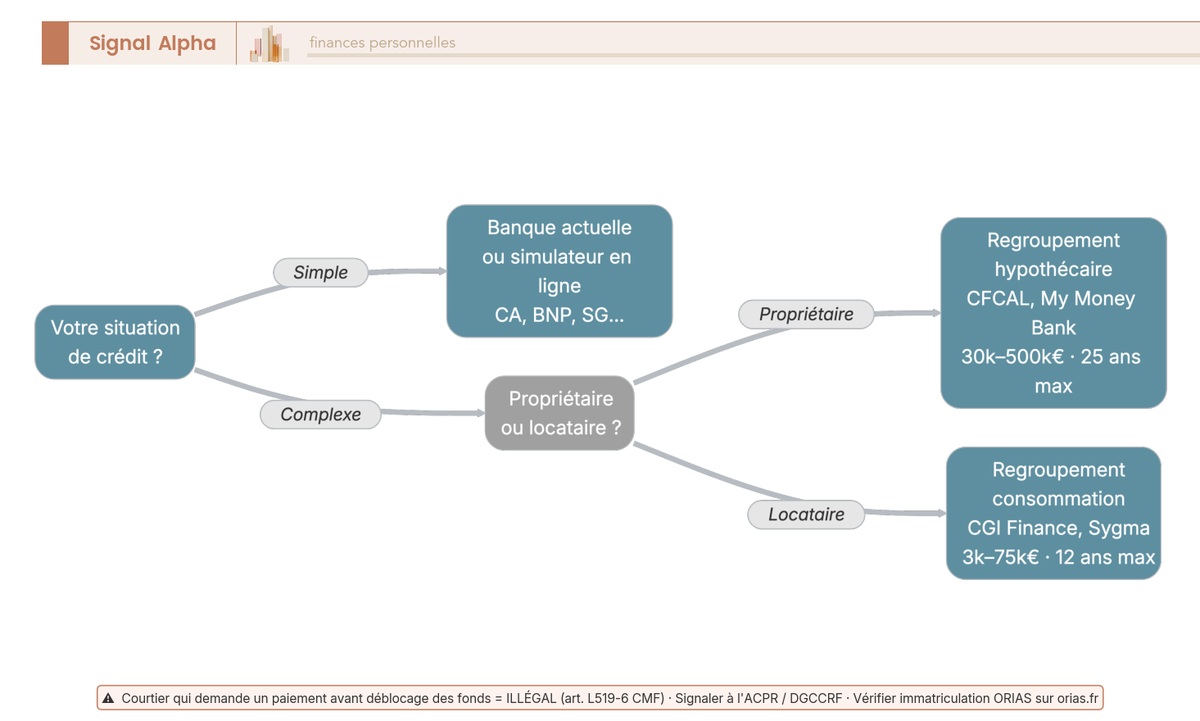Click the arrowhead pointing to Banque actuelle box

click(x=441, y=271)
